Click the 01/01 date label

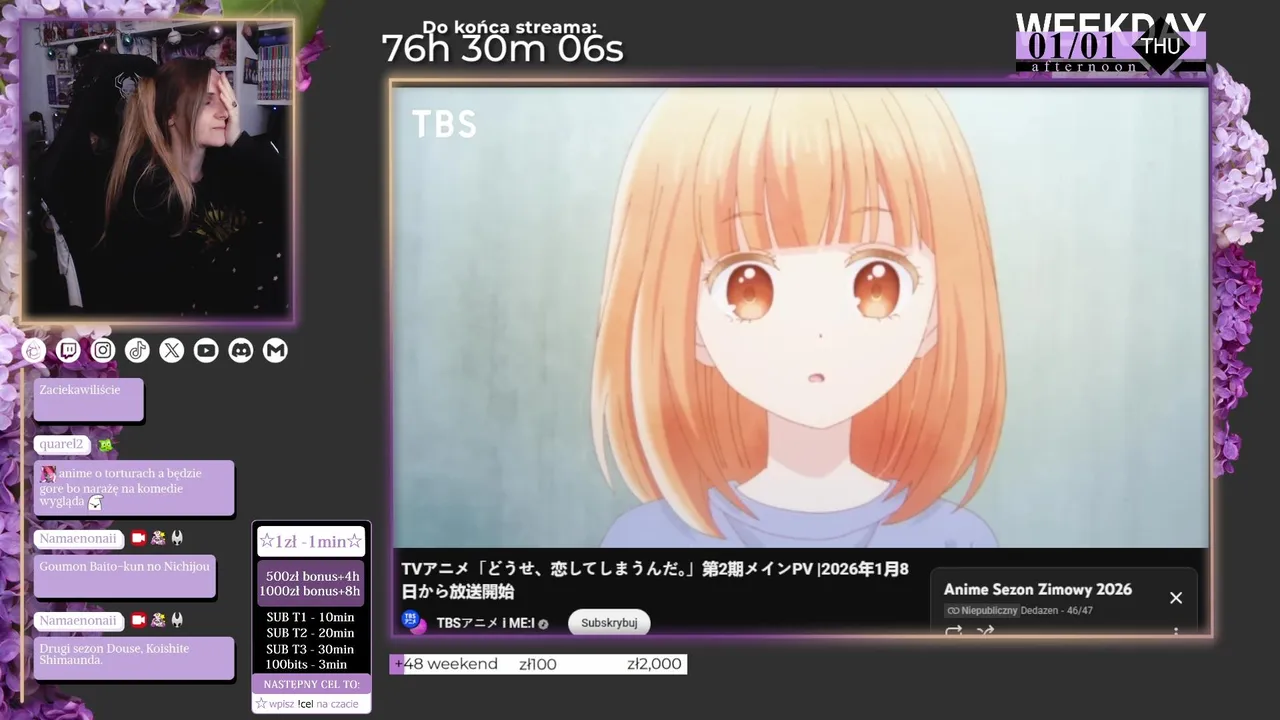coord(1073,46)
